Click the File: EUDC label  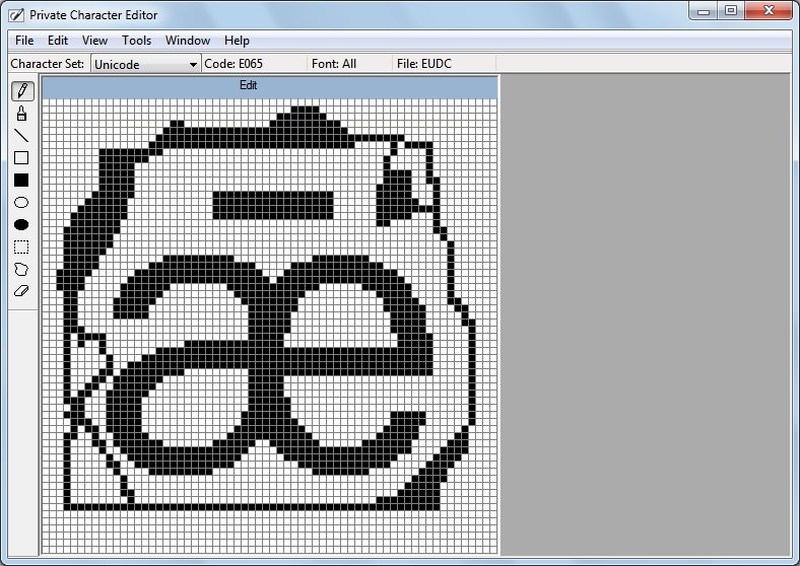[x=424, y=64]
